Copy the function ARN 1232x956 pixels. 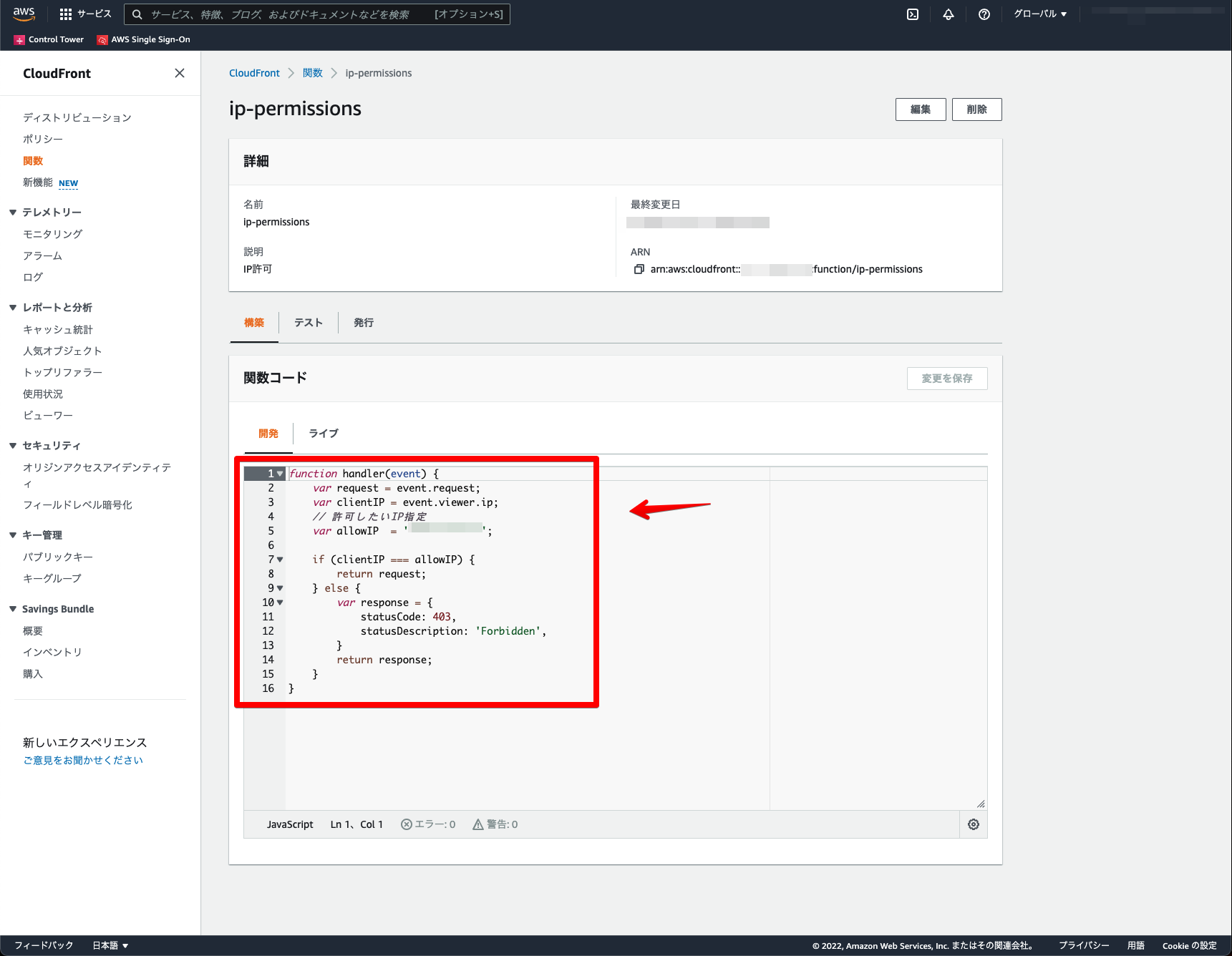(639, 269)
